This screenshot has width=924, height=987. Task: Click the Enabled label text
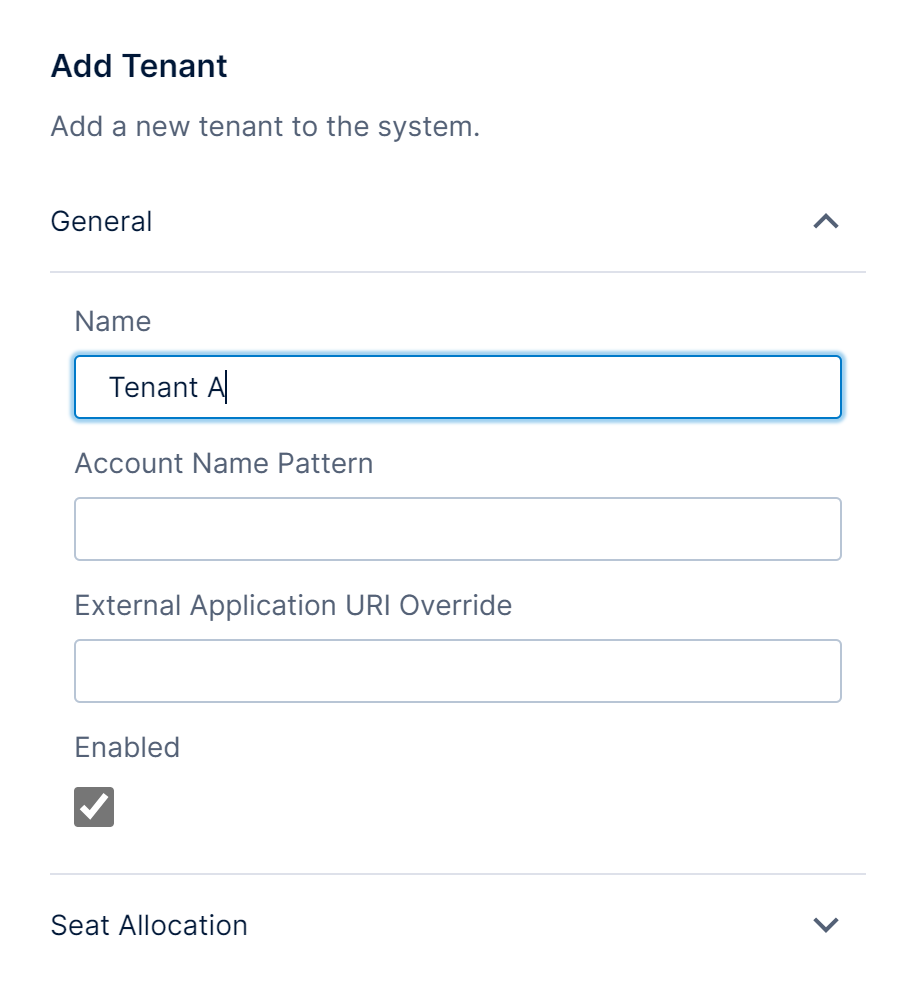(127, 747)
